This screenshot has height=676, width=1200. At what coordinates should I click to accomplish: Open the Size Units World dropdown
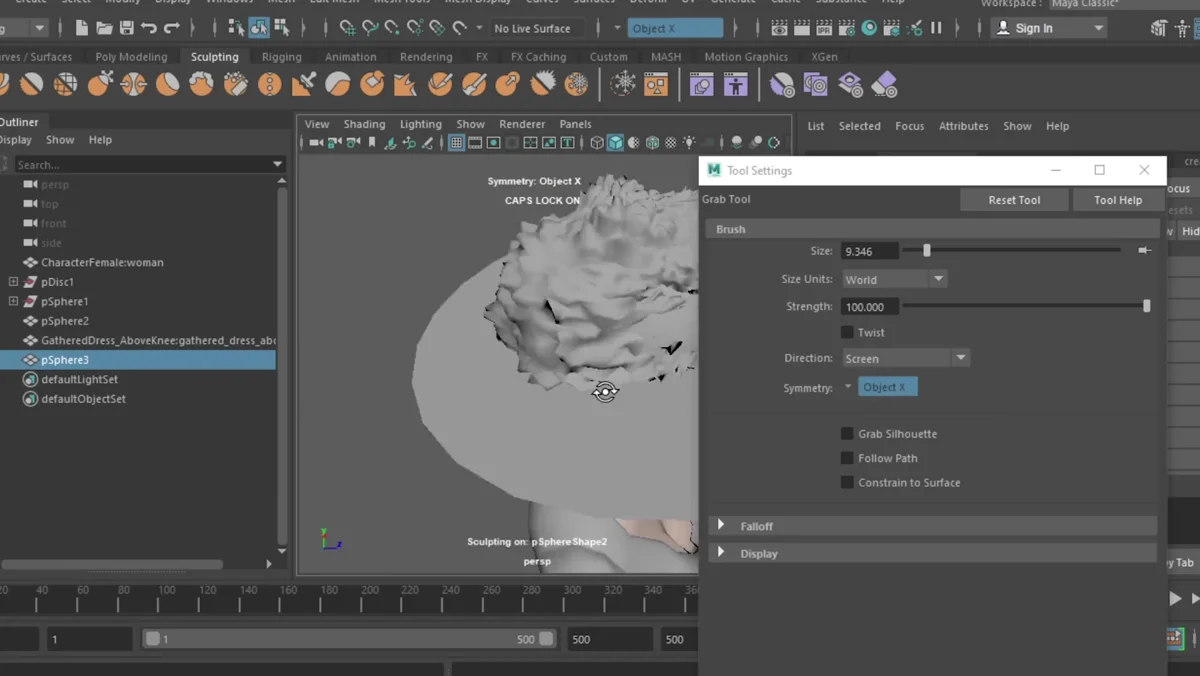894,279
